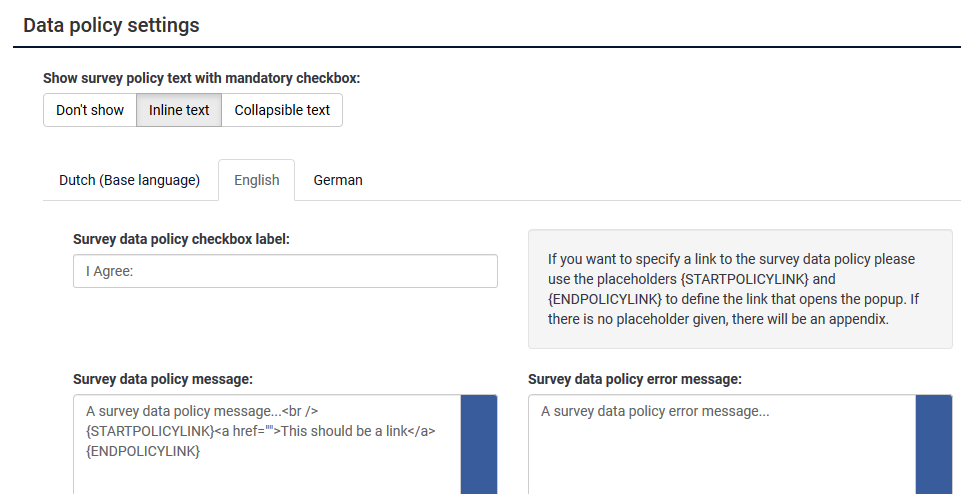Switch to "Collapsible text" mode
This screenshot has height=494, width=961.
click(282, 110)
